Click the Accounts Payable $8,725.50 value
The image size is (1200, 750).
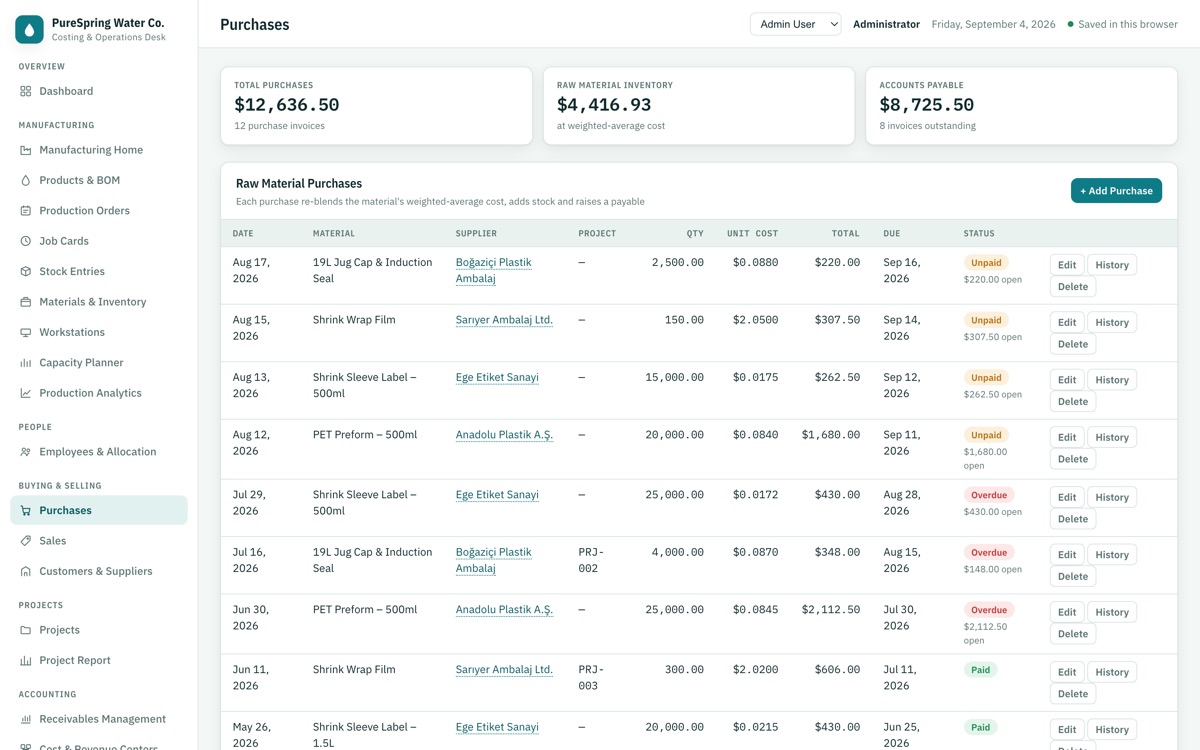point(927,105)
